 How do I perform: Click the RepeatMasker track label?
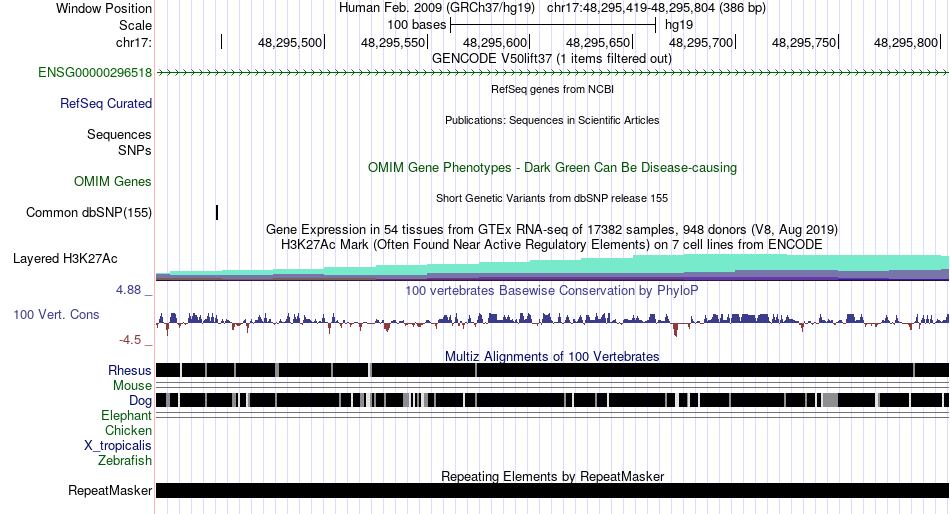pyautogui.click(x=110, y=490)
